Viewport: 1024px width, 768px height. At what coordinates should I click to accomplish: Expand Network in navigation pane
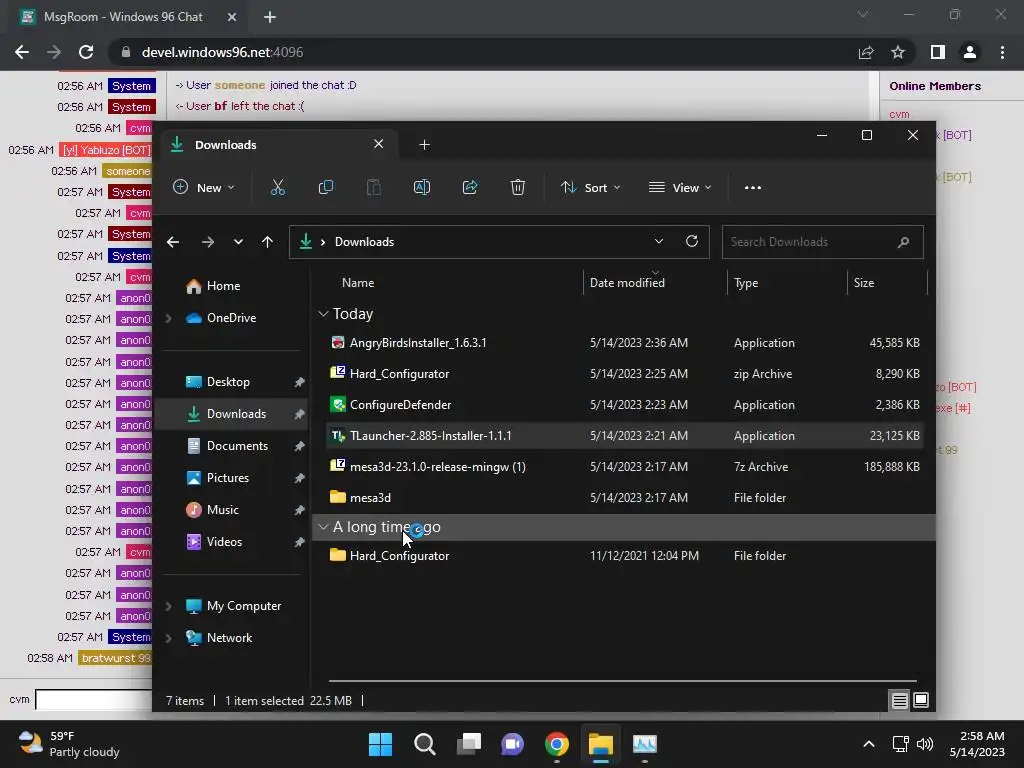(168, 638)
